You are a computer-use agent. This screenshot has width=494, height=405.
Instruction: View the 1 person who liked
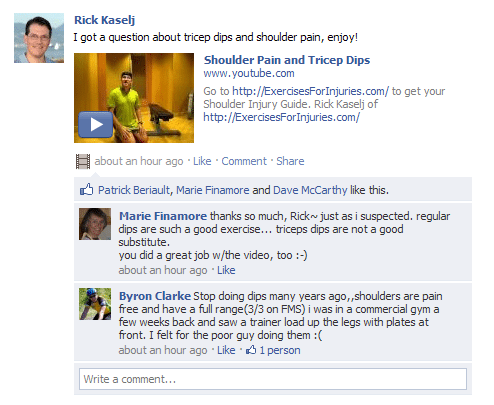280,350
